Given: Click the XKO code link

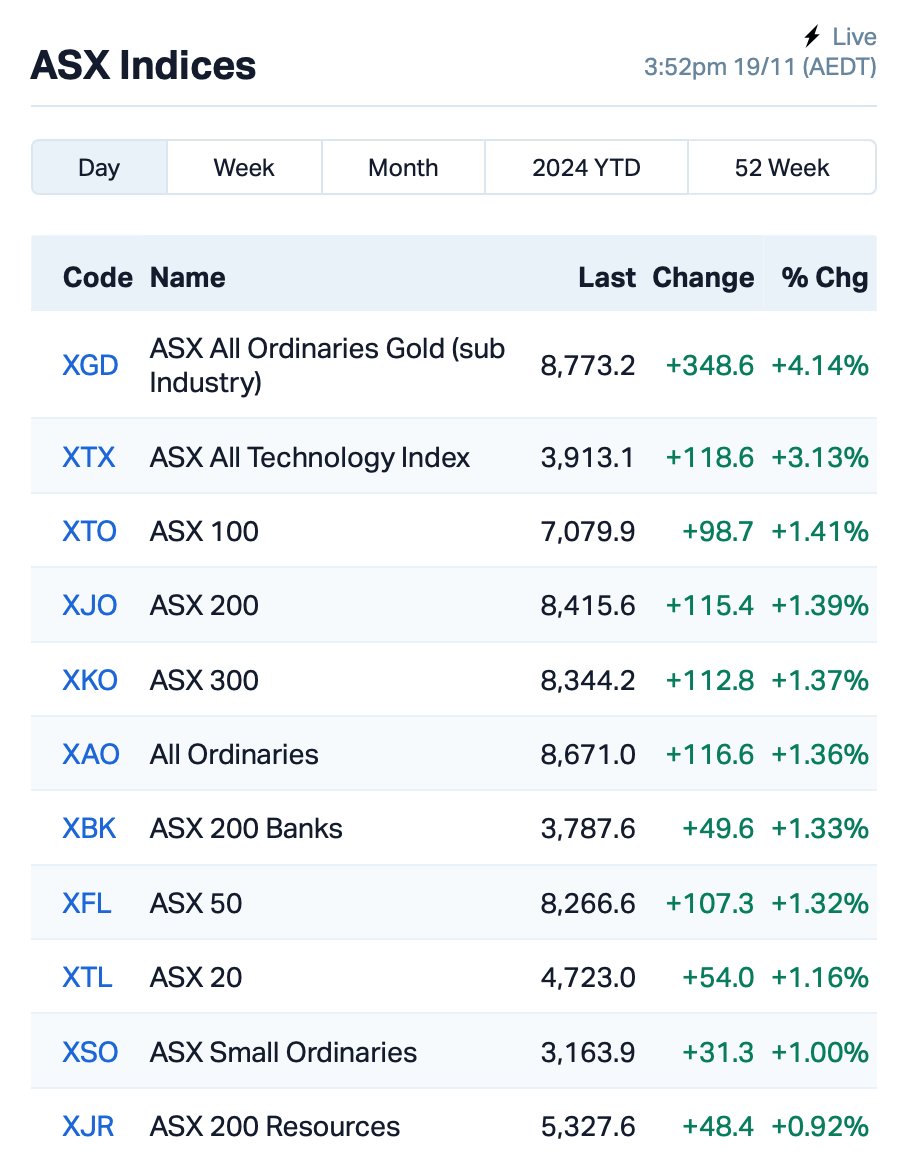Looking at the screenshot, I should [90, 680].
